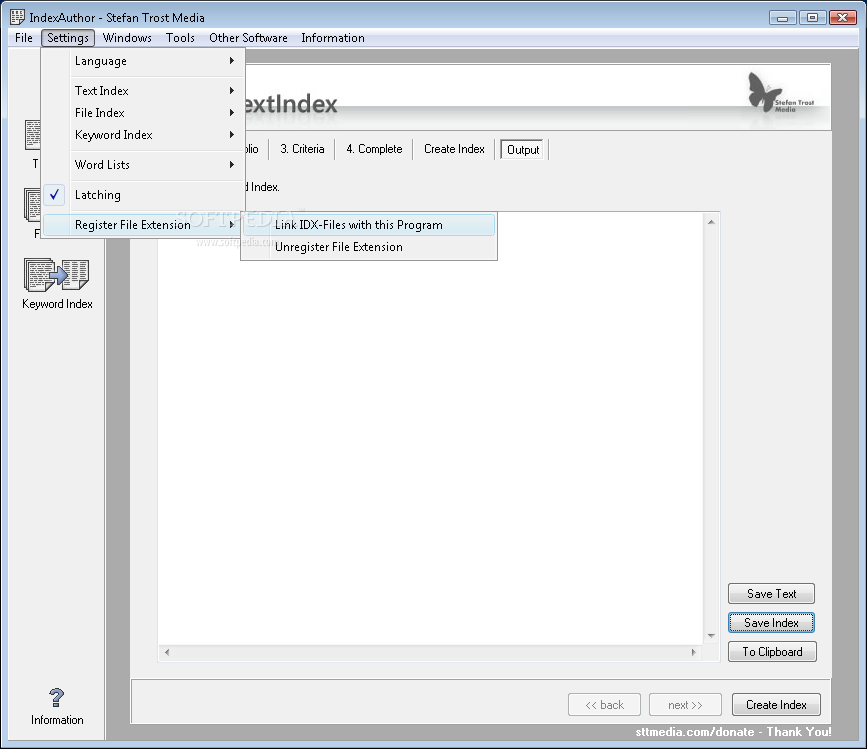Click the Information question mark icon
The image size is (867, 749).
(x=56, y=698)
